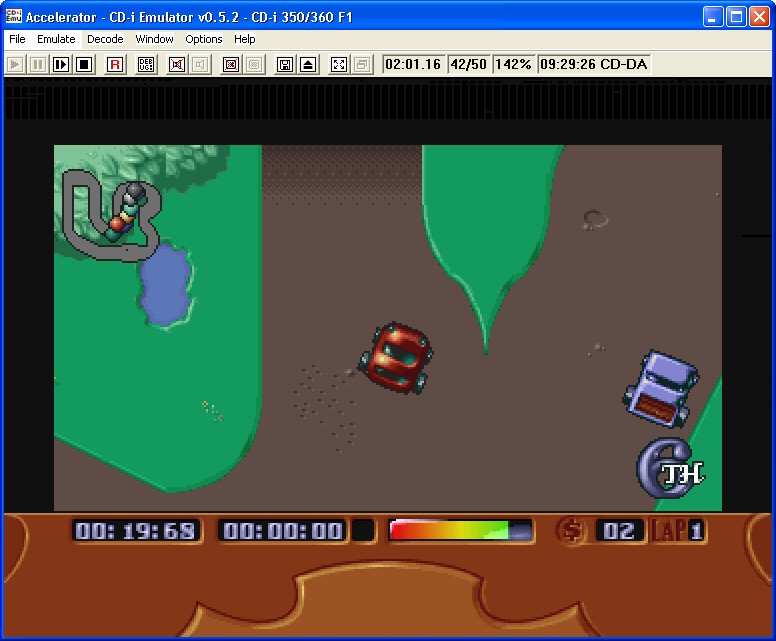Click the 6TH race position badge
Viewport: 776px width, 641px height.
pos(671,468)
